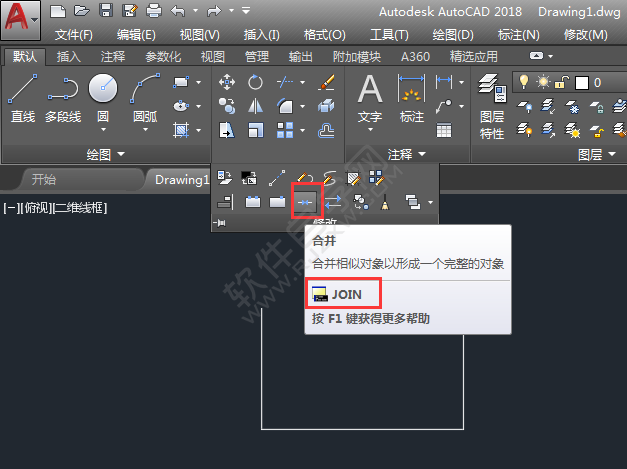Click layer 0 white color swatch

coord(582,83)
